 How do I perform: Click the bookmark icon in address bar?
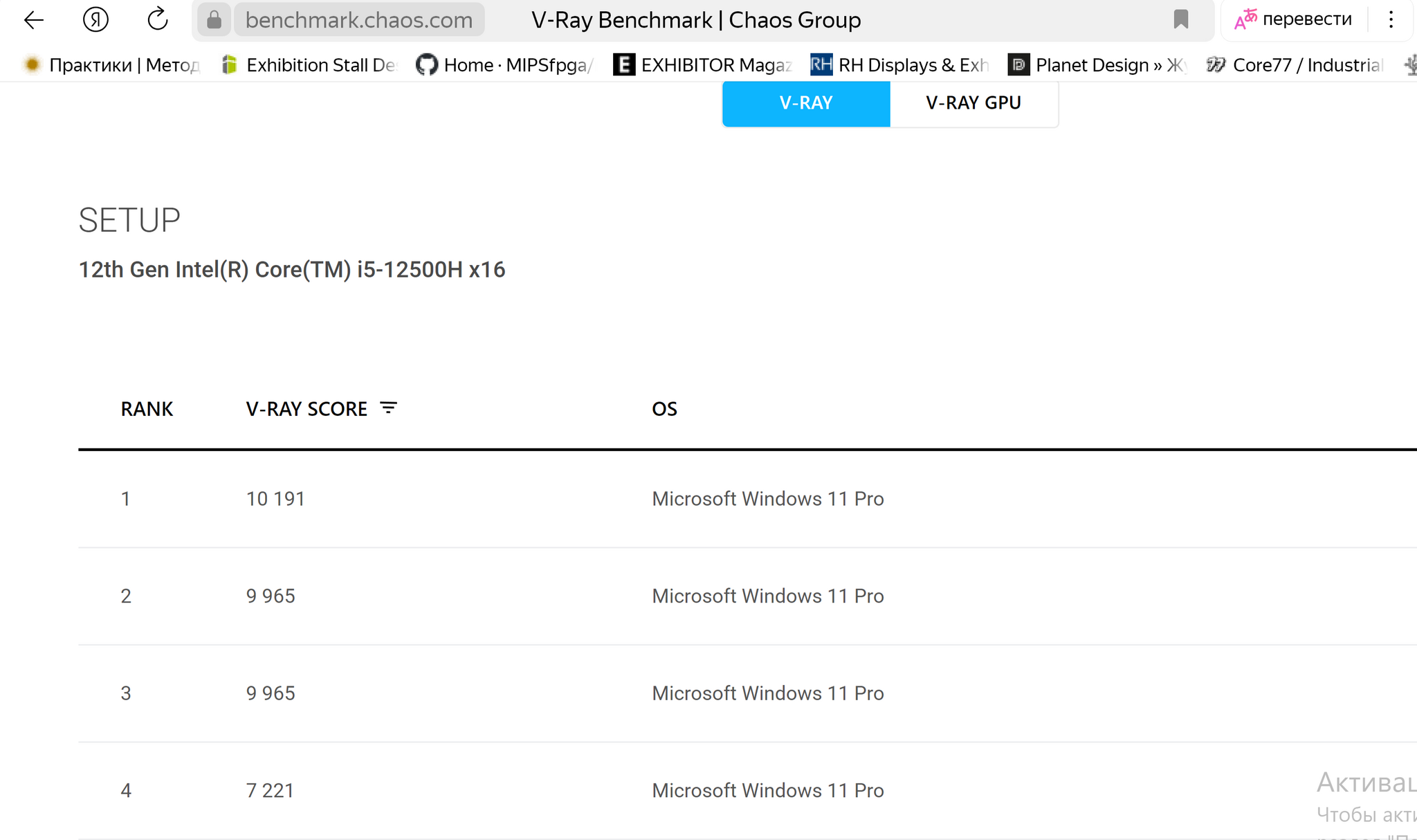point(1180,19)
